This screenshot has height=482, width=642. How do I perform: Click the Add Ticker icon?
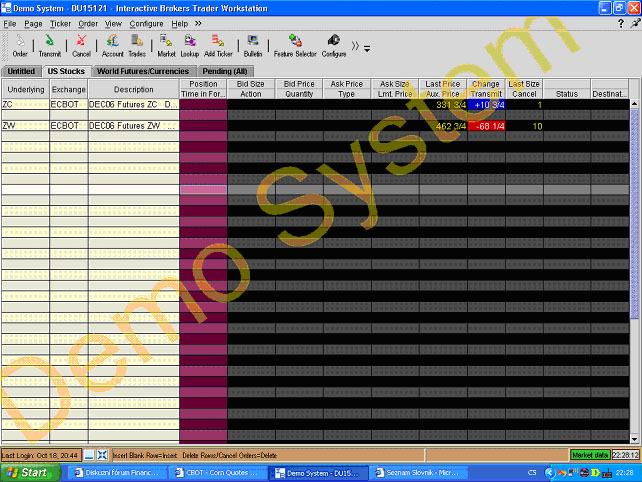(218, 45)
